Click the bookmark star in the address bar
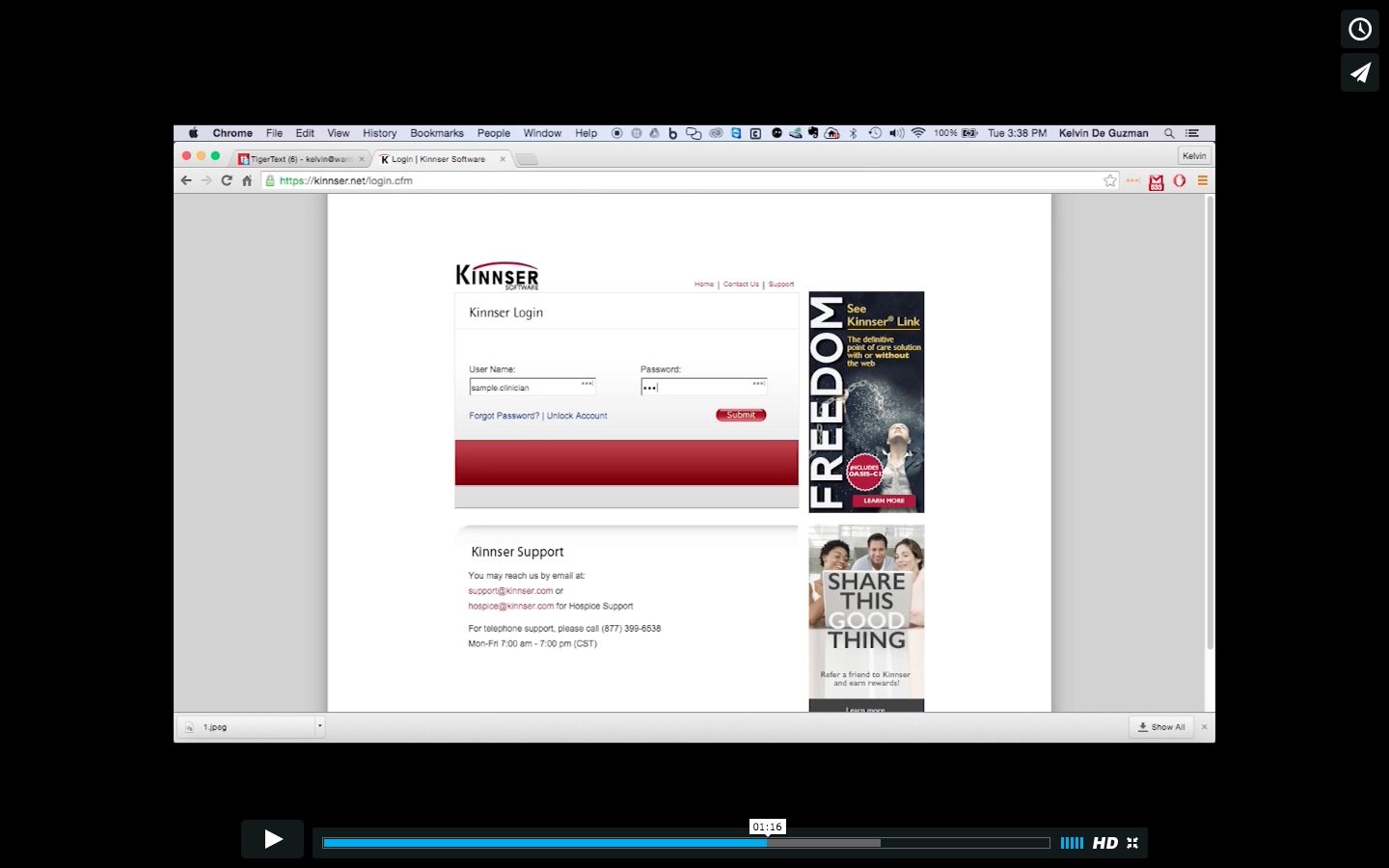 coord(1110,180)
